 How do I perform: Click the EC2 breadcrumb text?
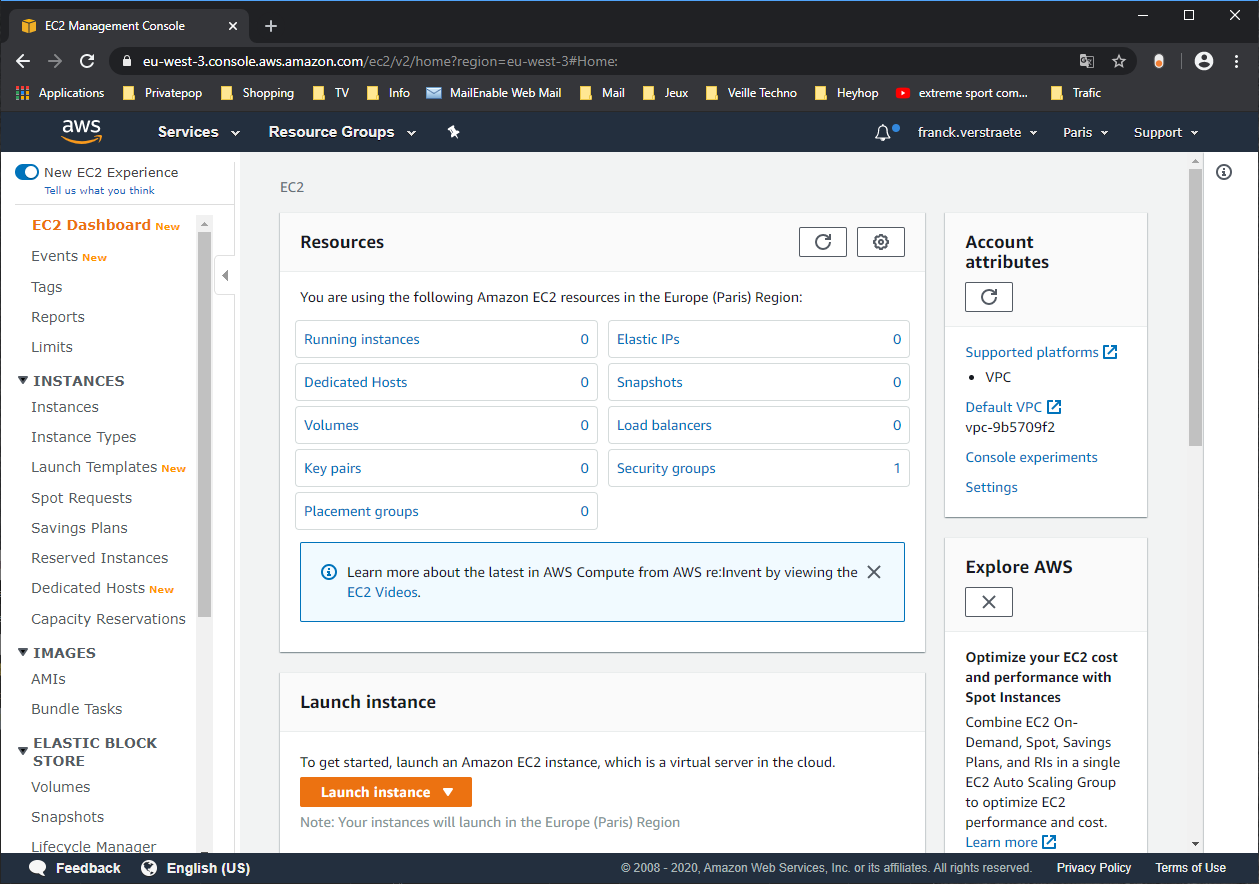292,187
